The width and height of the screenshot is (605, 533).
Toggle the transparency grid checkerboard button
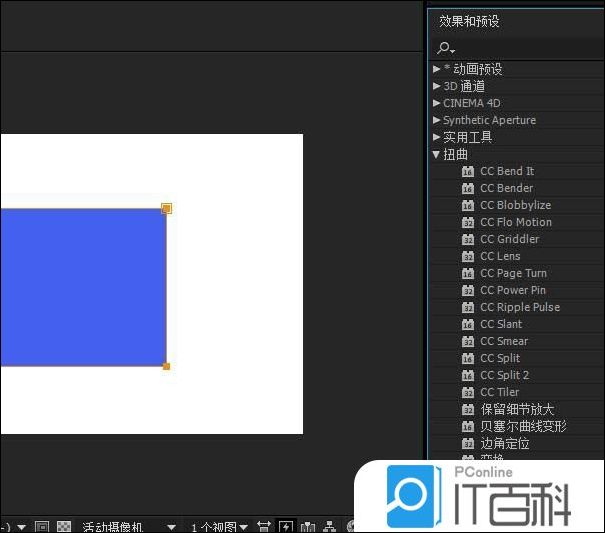coord(64,526)
